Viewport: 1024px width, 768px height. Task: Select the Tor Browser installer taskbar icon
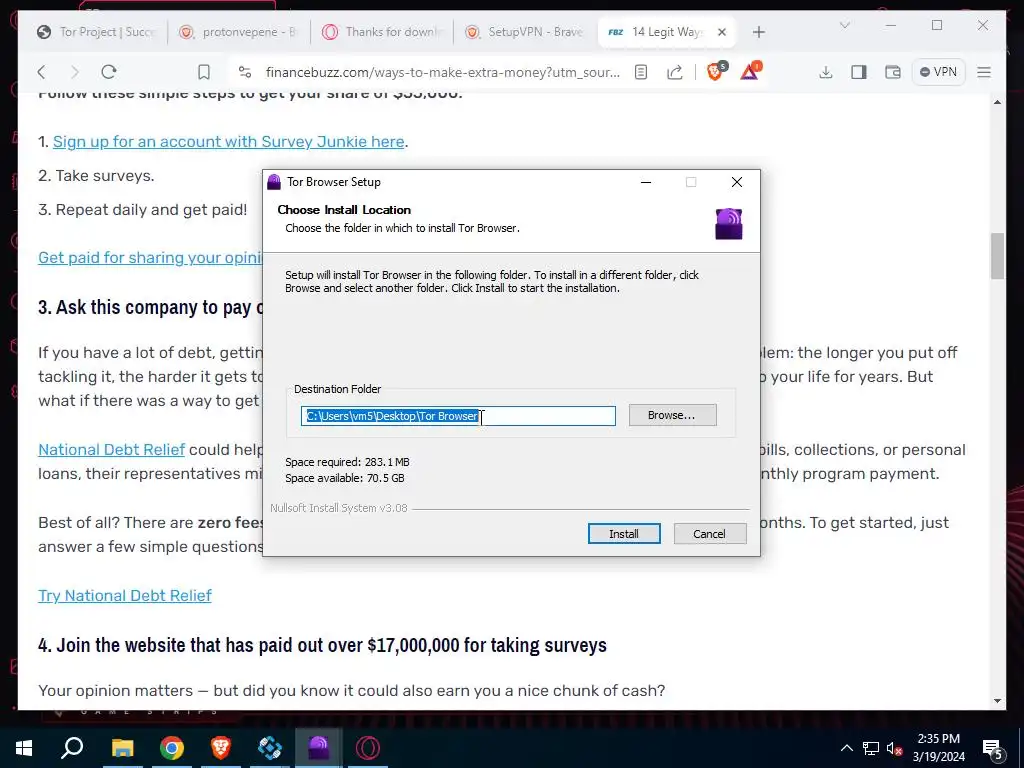tap(319, 748)
